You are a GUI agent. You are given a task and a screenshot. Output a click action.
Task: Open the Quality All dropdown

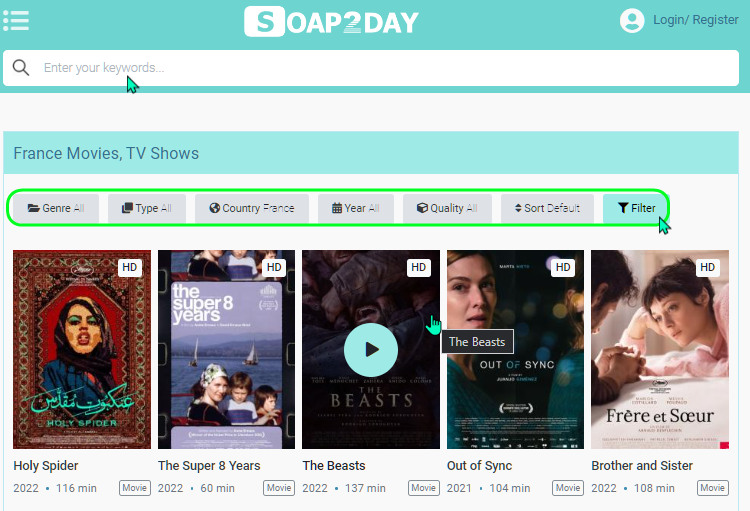447,208
